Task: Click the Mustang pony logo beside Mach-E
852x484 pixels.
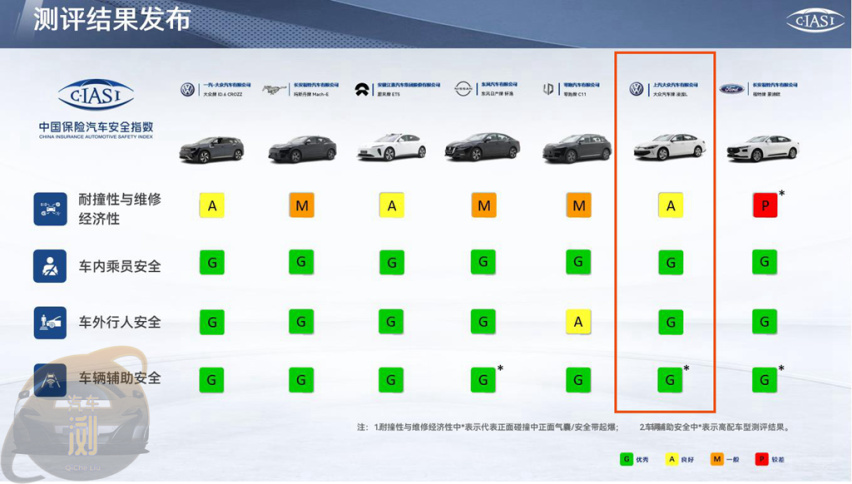Action: tap(274, 90)
